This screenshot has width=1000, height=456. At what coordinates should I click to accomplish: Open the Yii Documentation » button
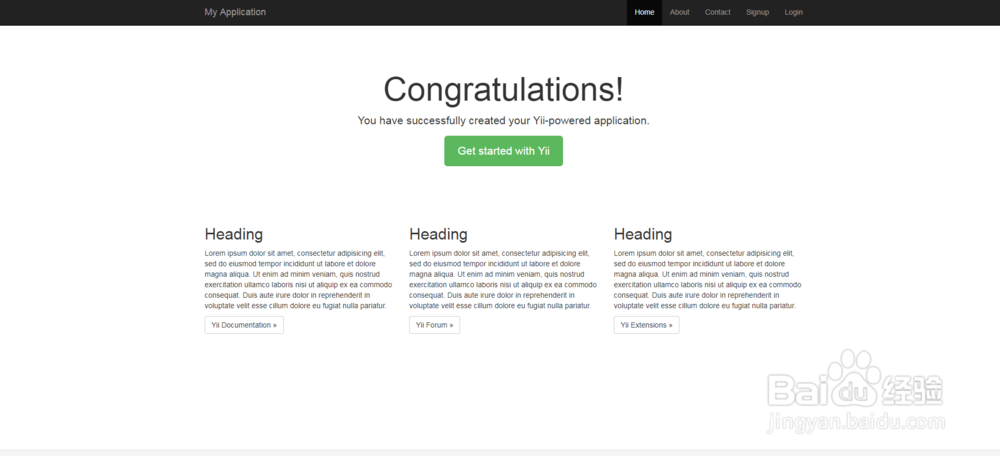coord(244,325)
